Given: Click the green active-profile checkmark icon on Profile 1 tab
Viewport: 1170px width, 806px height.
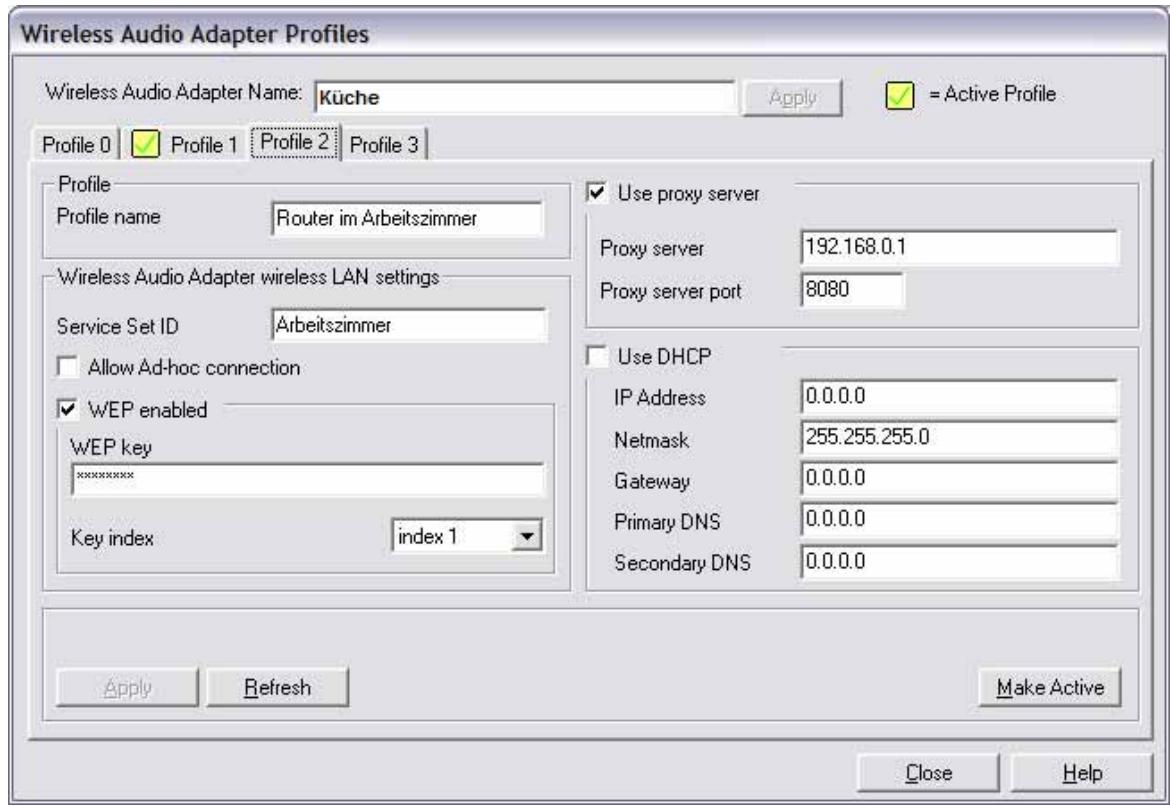Looking at the screenshot, I should coord(146,145).
